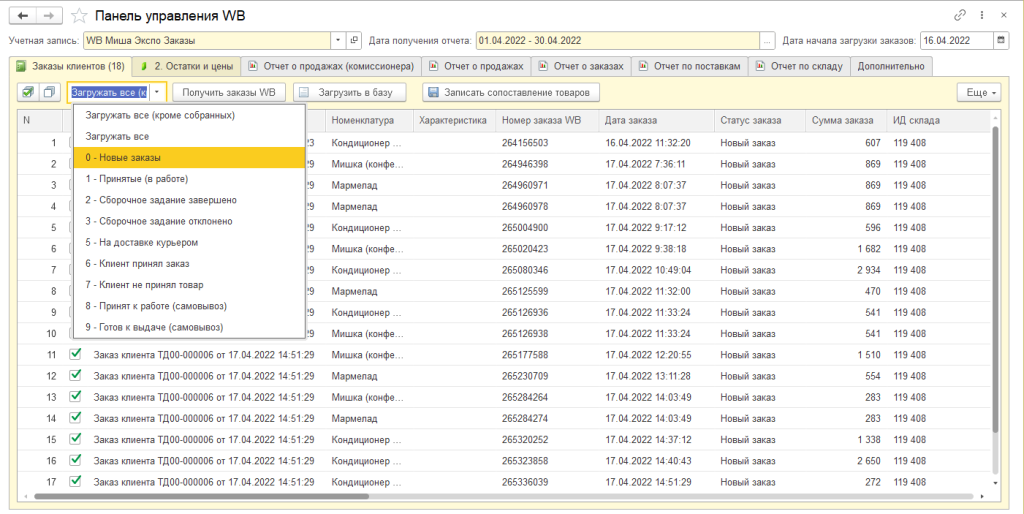Collapse the order status filter dropdown arrow

[158, 92]
